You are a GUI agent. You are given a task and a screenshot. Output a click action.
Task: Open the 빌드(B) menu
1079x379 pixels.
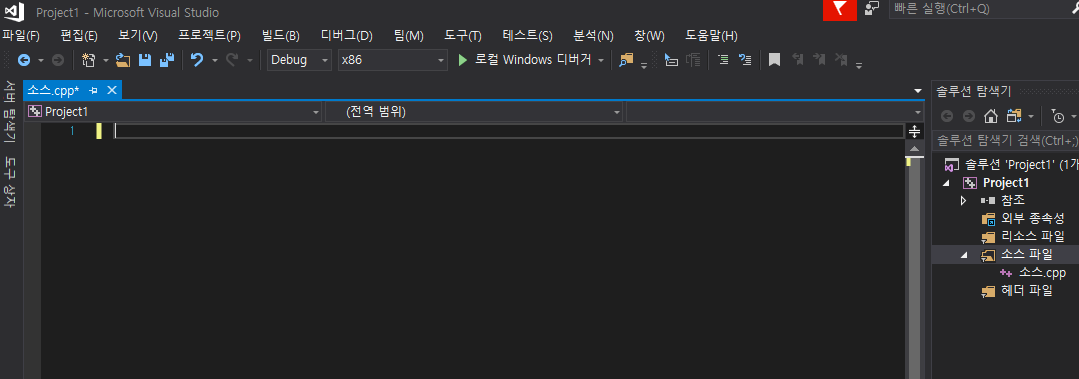[x=281, y=36]
